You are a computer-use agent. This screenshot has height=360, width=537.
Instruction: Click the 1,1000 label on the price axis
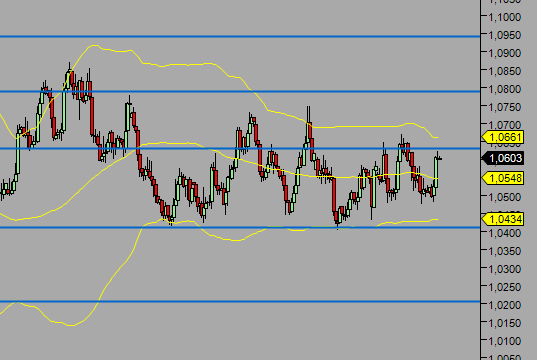click(x=505, y=17)
